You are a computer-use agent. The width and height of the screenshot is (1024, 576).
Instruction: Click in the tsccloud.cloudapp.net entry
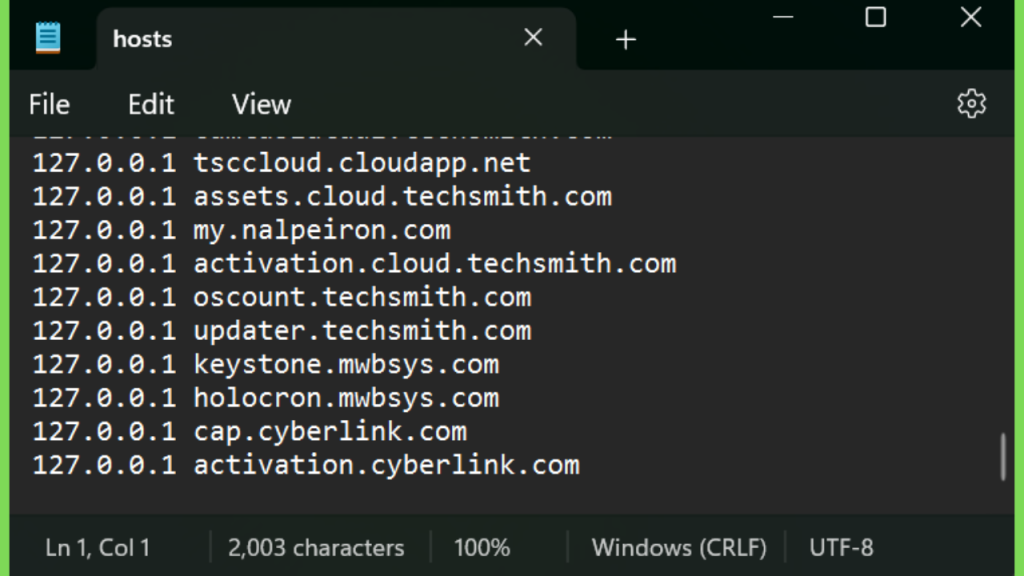pyautogui.click(x=362, y=163)
